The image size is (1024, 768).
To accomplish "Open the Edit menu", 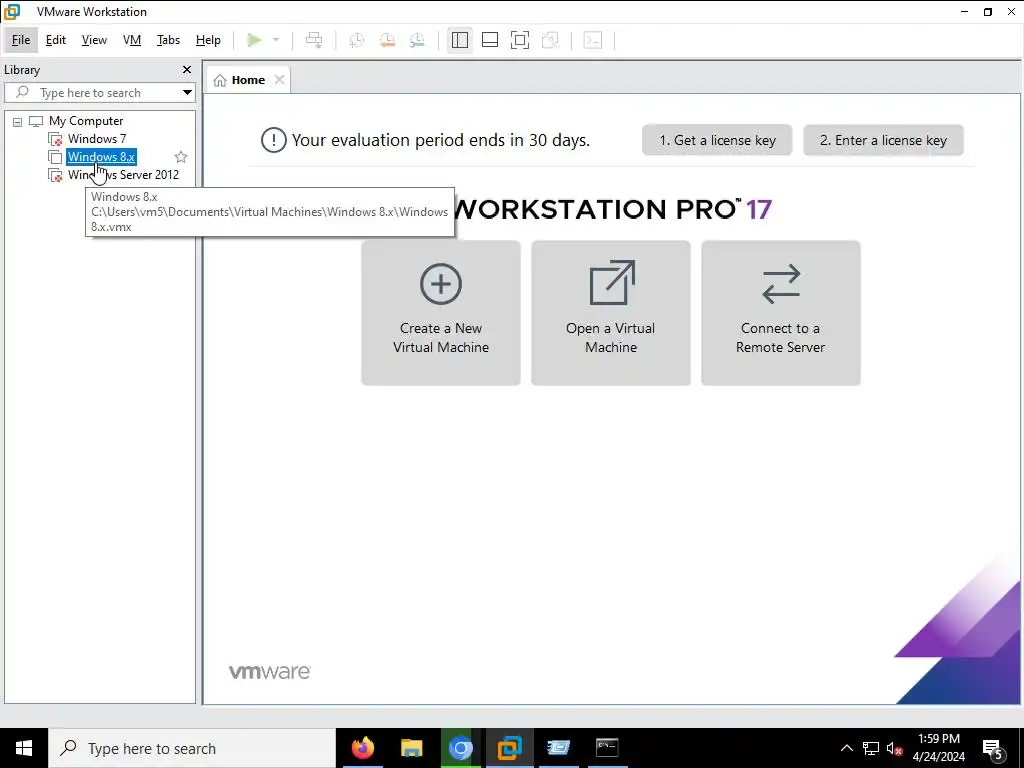I will 56,40.
